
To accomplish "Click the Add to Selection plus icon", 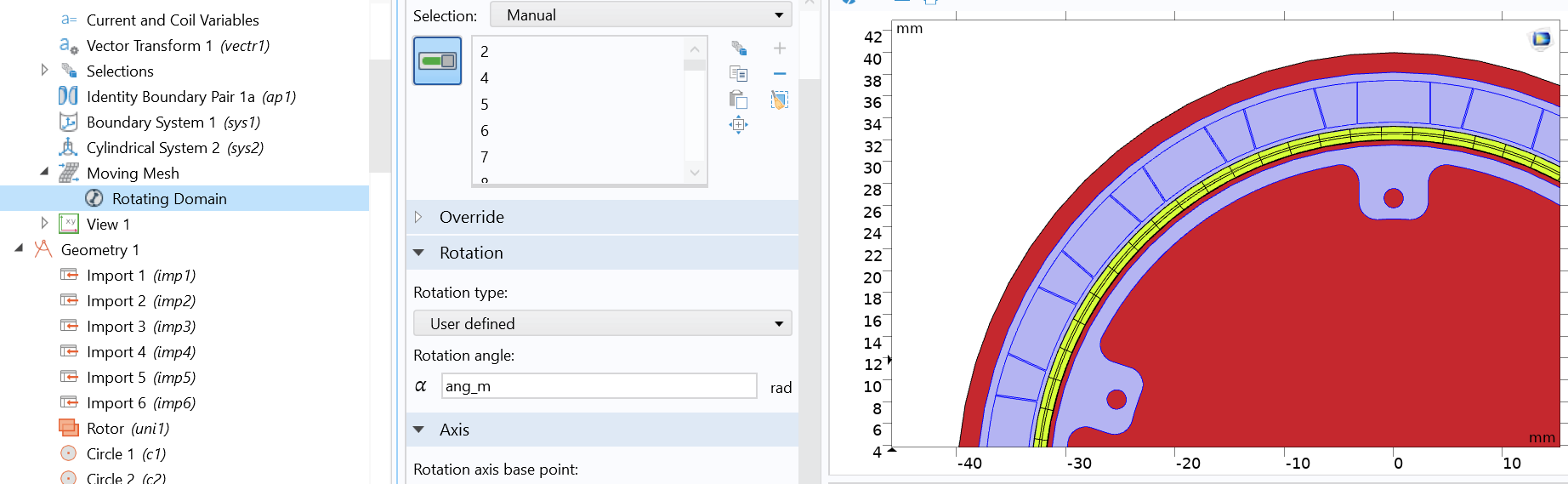I will (780, 48).
